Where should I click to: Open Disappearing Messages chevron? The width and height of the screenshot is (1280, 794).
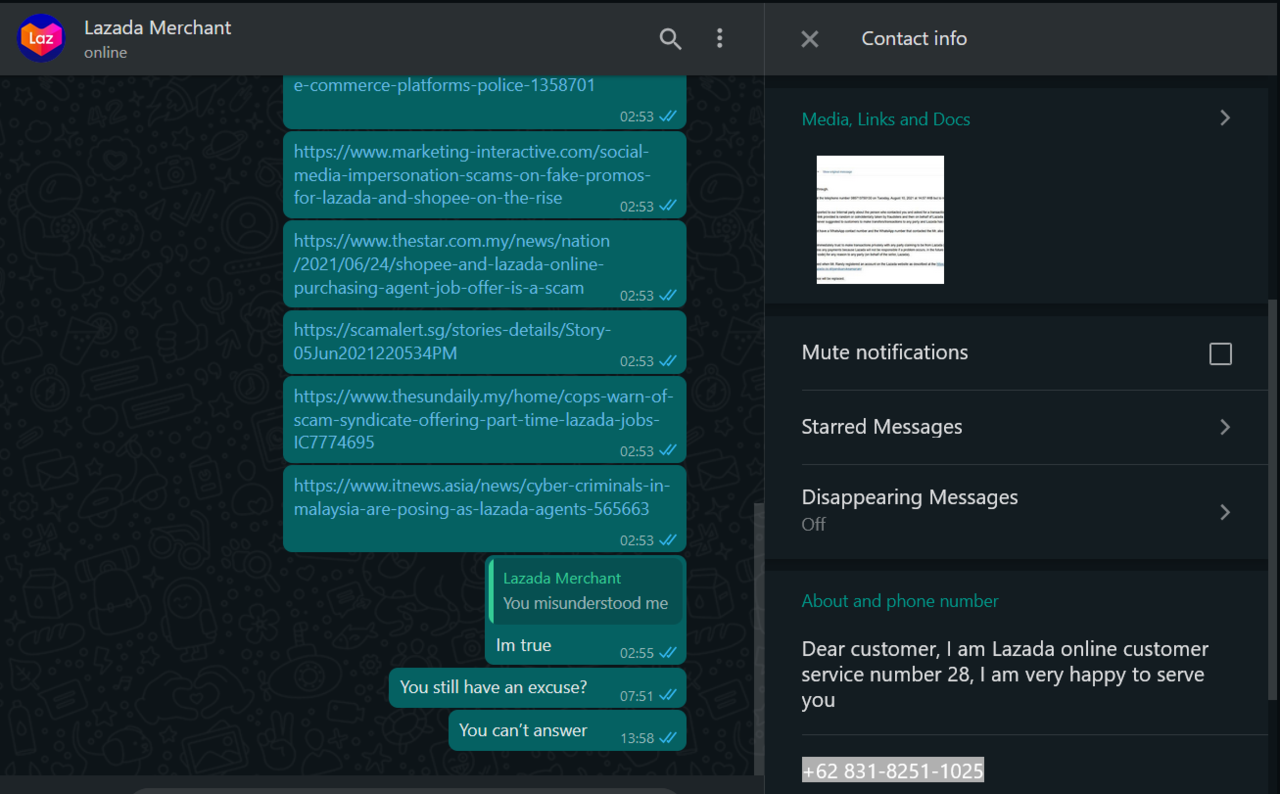(1225, 512)
